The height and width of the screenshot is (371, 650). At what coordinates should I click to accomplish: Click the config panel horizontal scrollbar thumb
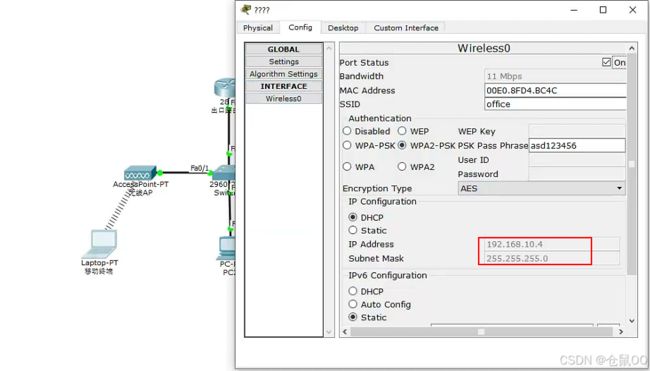click(481, 332)
